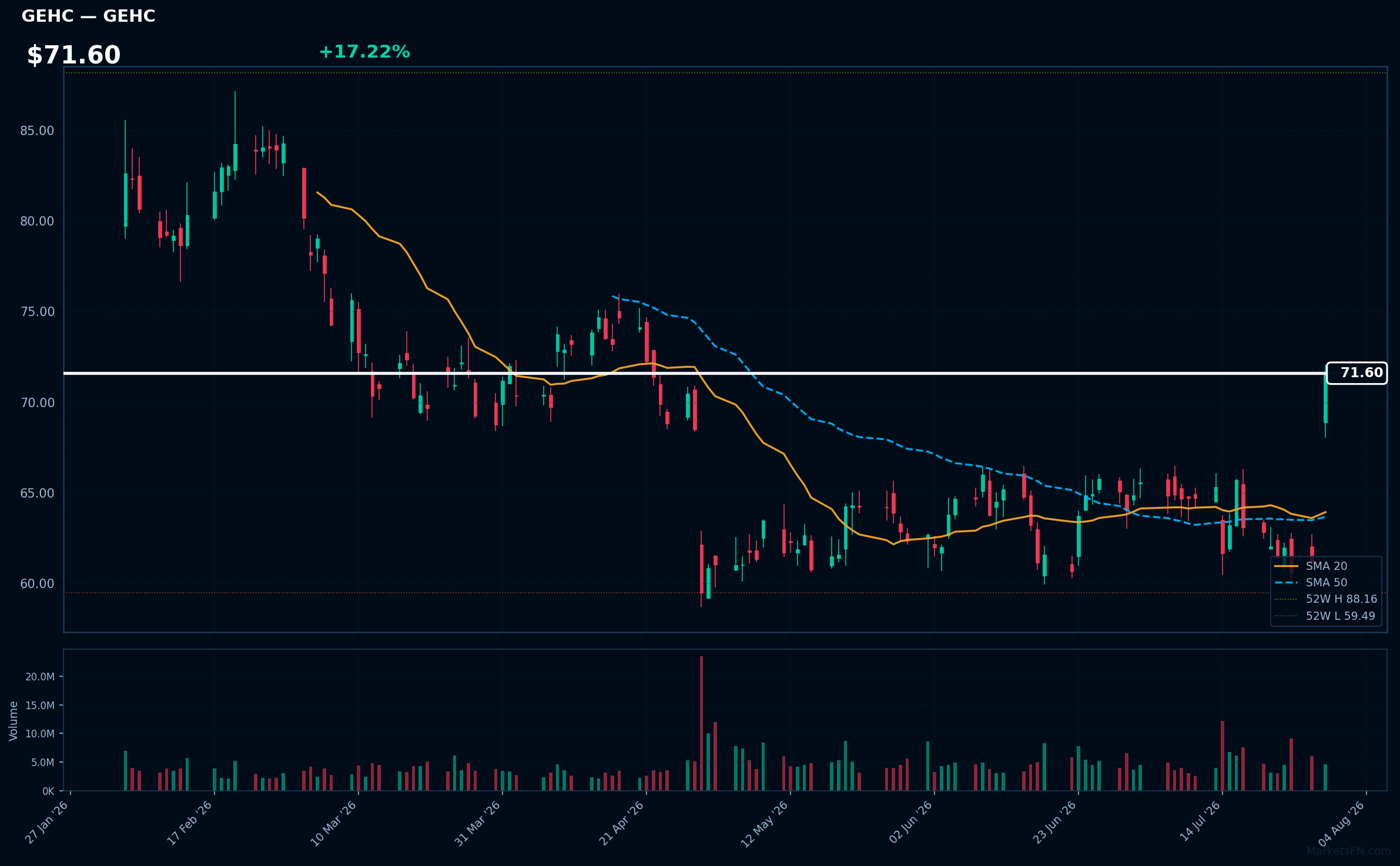
Task: Click the 85.00 price axis label
Action: click(37, 130)
